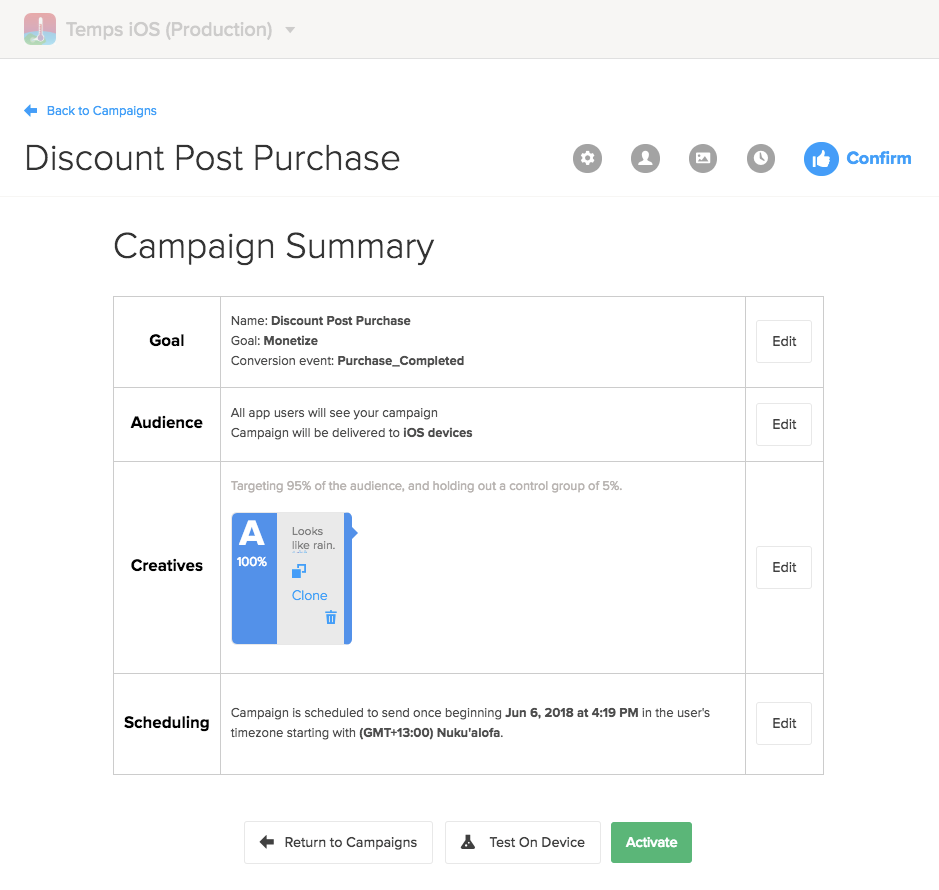Jump to the scheduling clock step icon

762,158
